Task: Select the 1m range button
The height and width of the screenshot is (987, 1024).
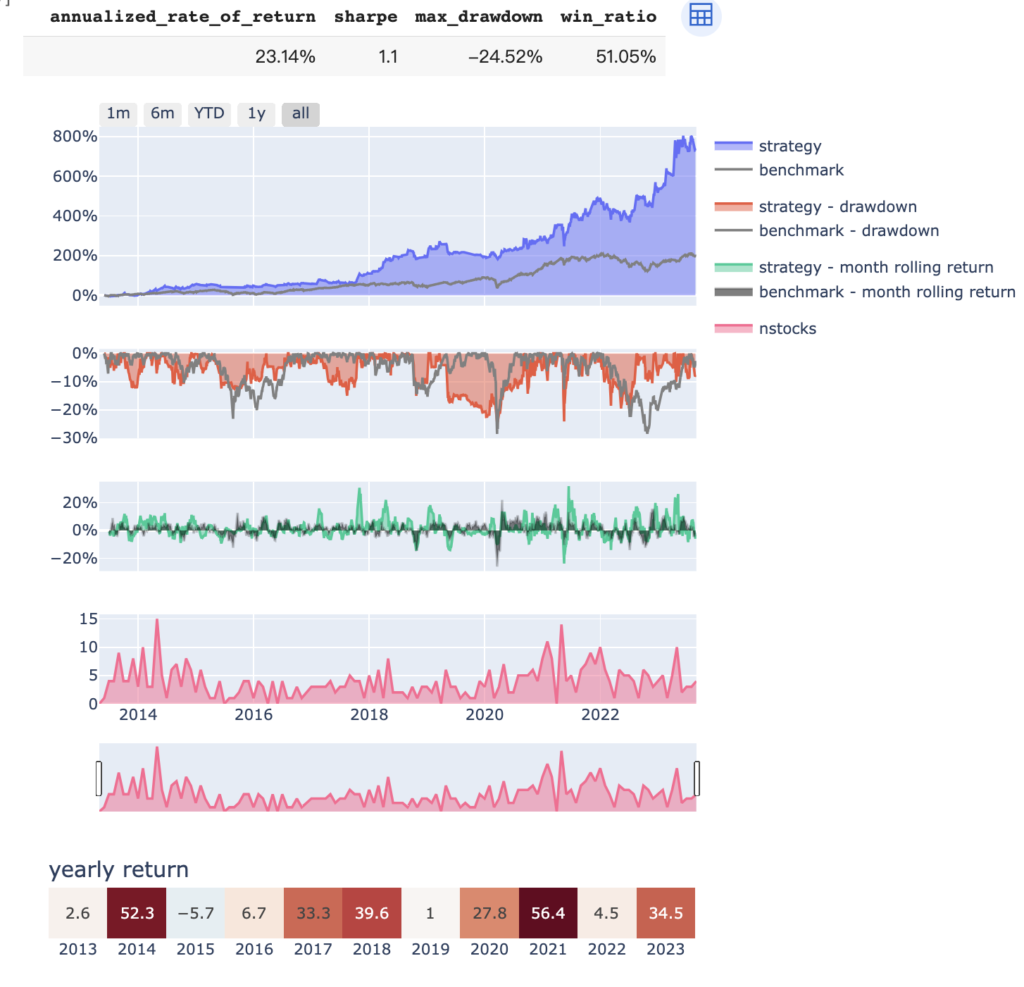Action: coord(118,114)
